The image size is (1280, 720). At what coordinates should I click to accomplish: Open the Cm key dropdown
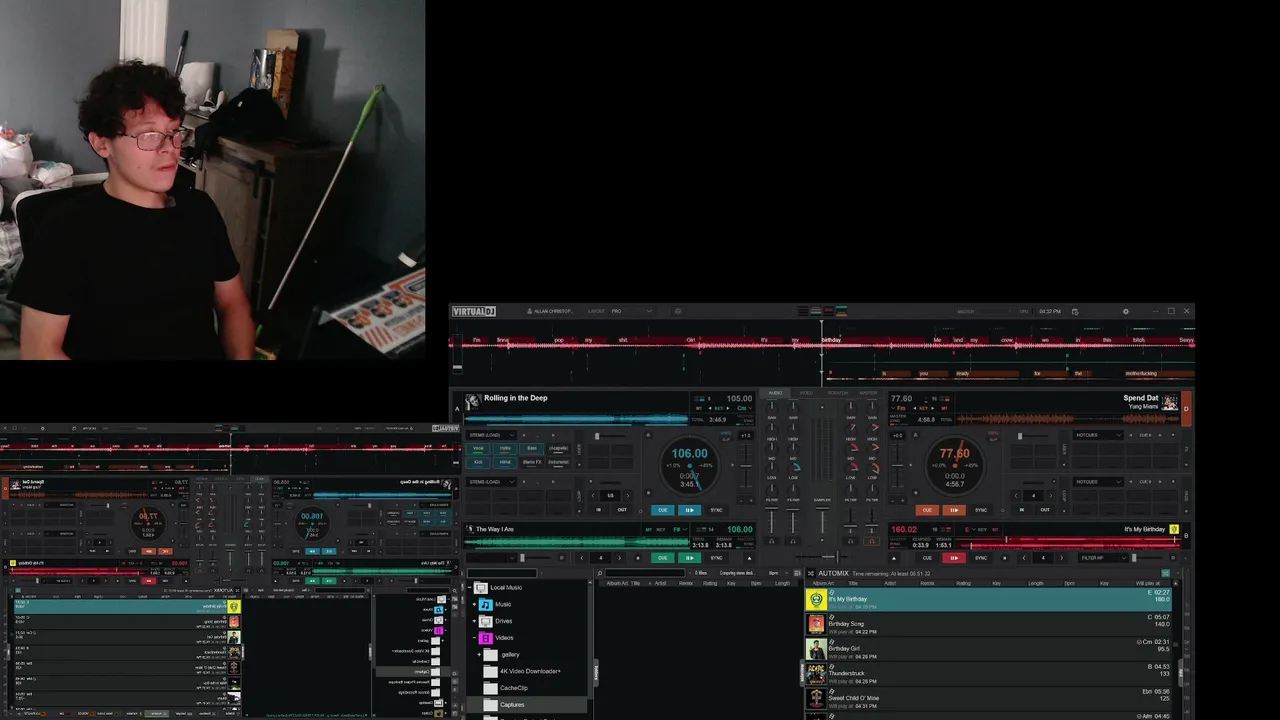745,408
